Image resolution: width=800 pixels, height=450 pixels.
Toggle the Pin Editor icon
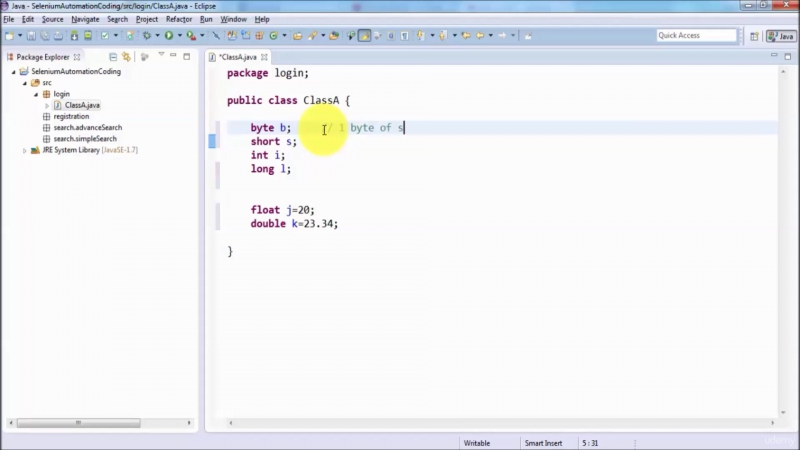528,36
